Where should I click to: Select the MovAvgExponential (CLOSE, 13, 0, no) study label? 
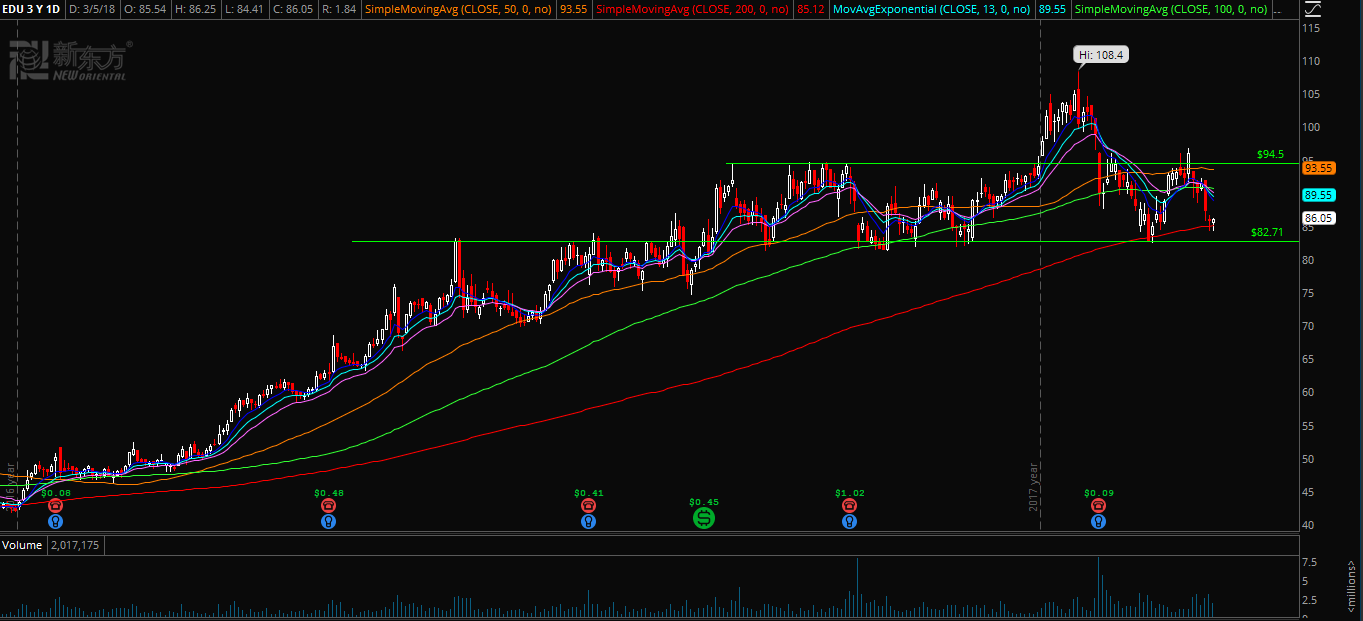[x=931, y=9]
